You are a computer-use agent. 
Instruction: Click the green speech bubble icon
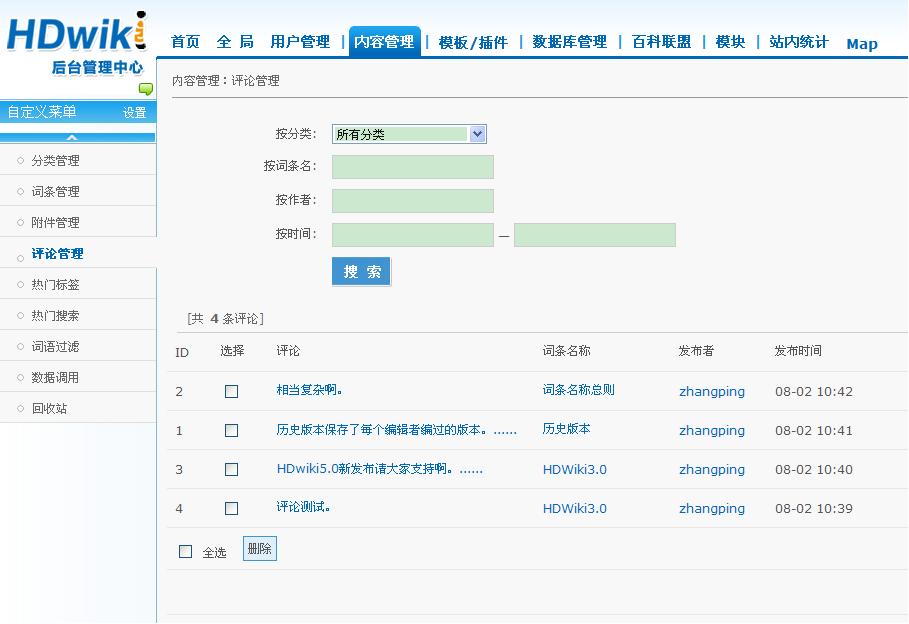click(146, 89)
